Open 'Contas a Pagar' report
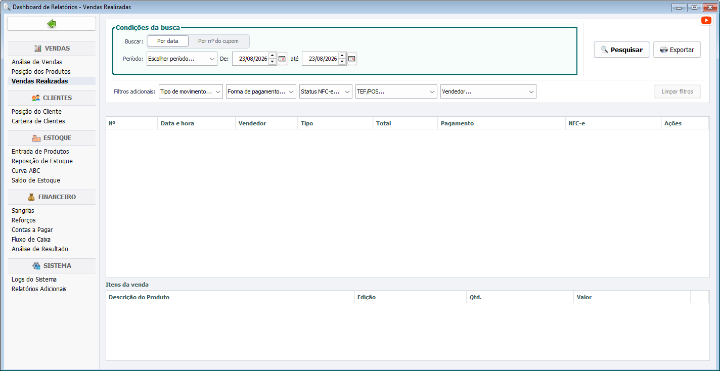720x371 pixels. click(x=33, y=230)
